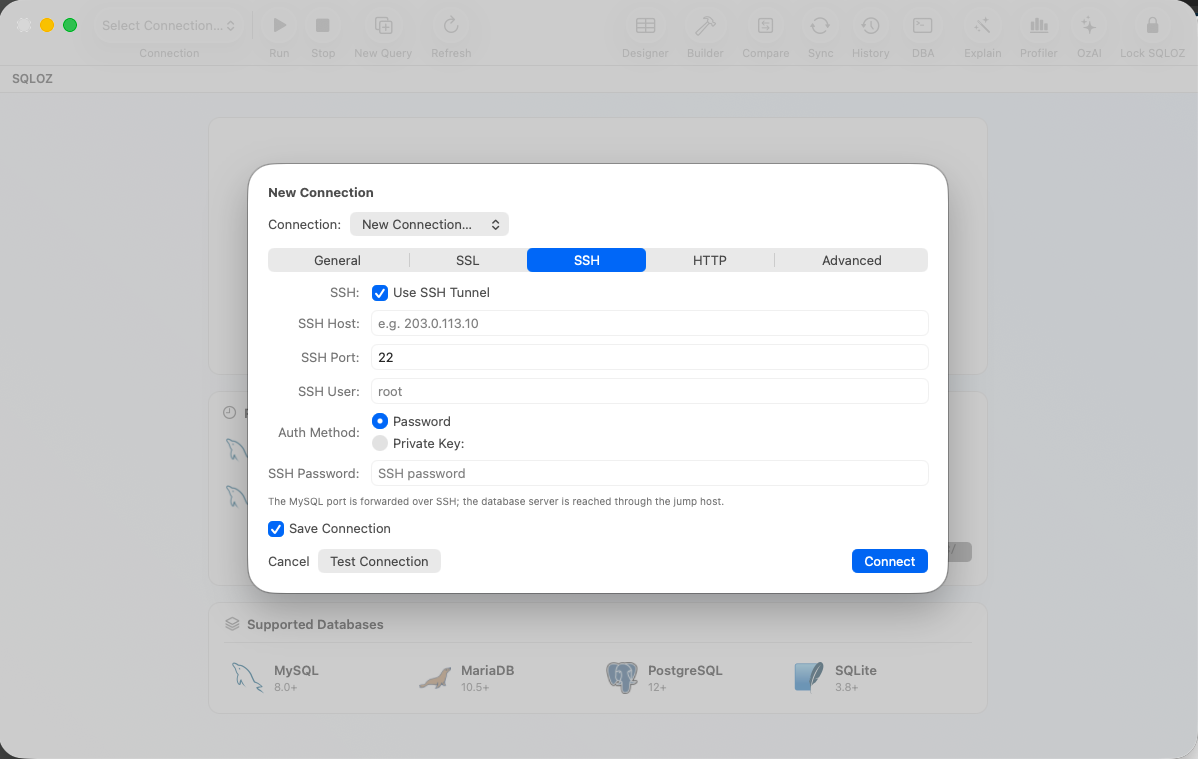Image resolution: width=1198 pixels, height=759 pixels.
Task: Click the Cancel button
Action: pos(289,561)
